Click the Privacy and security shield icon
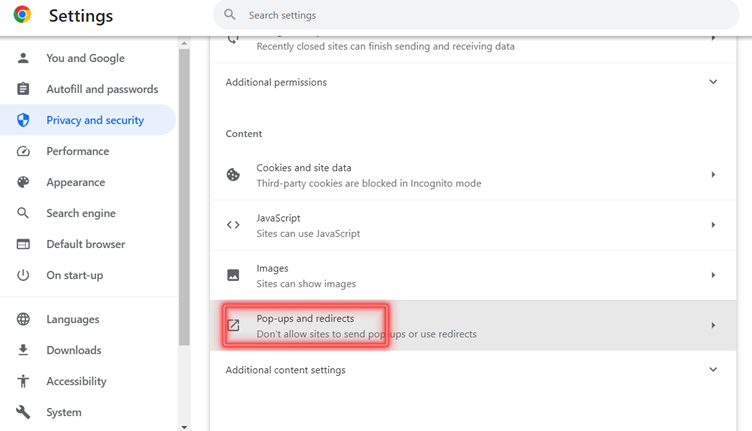The height and width of the screenshot is (431, 752). (x=23, y=120)
